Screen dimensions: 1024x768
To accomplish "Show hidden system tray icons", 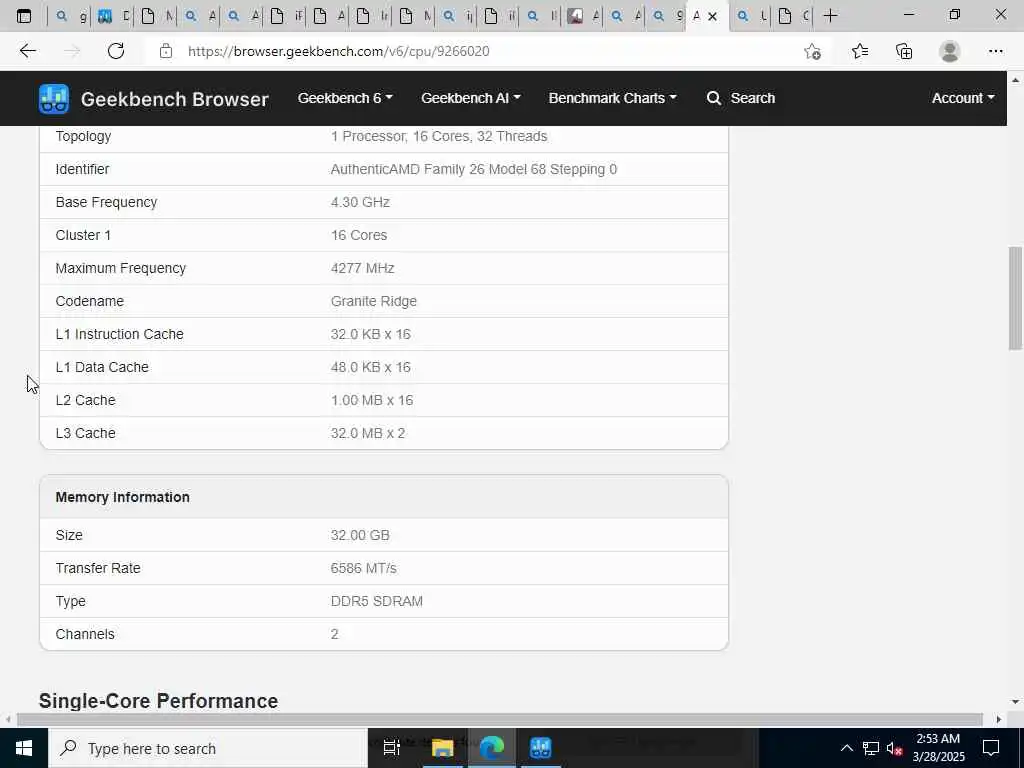I will (846, 748).
